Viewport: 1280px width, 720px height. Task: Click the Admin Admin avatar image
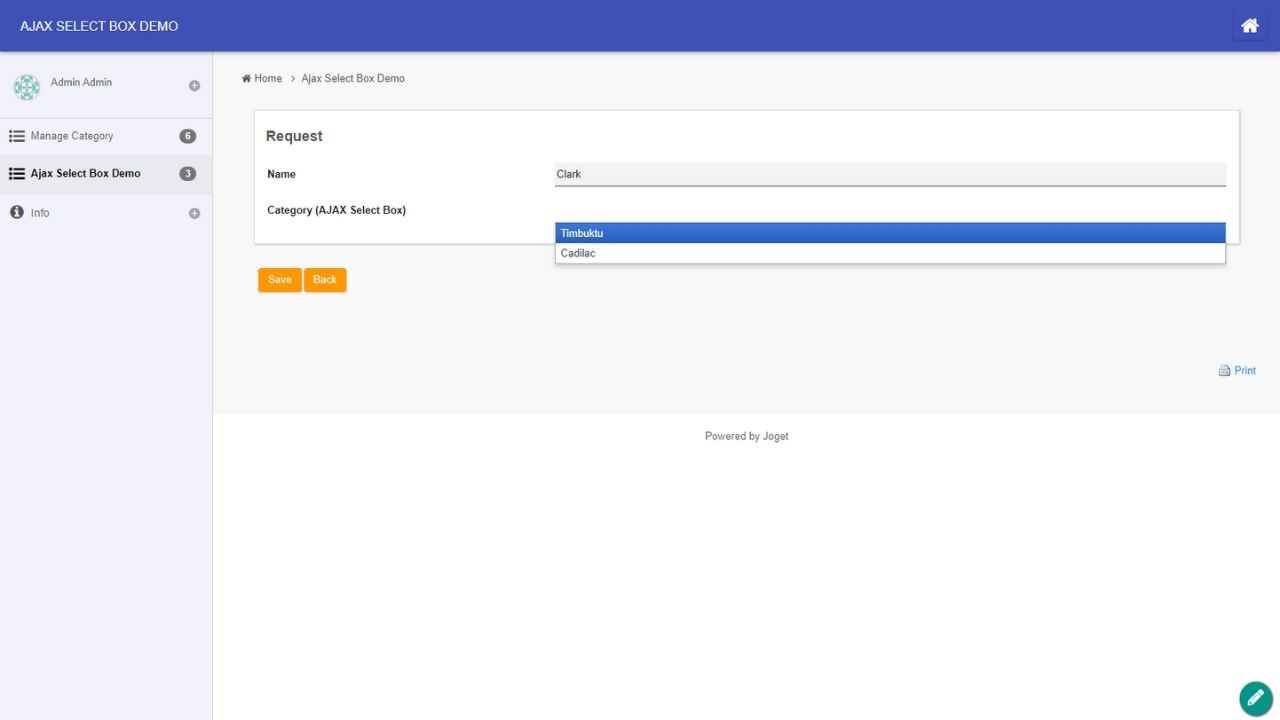click(27, 87)
